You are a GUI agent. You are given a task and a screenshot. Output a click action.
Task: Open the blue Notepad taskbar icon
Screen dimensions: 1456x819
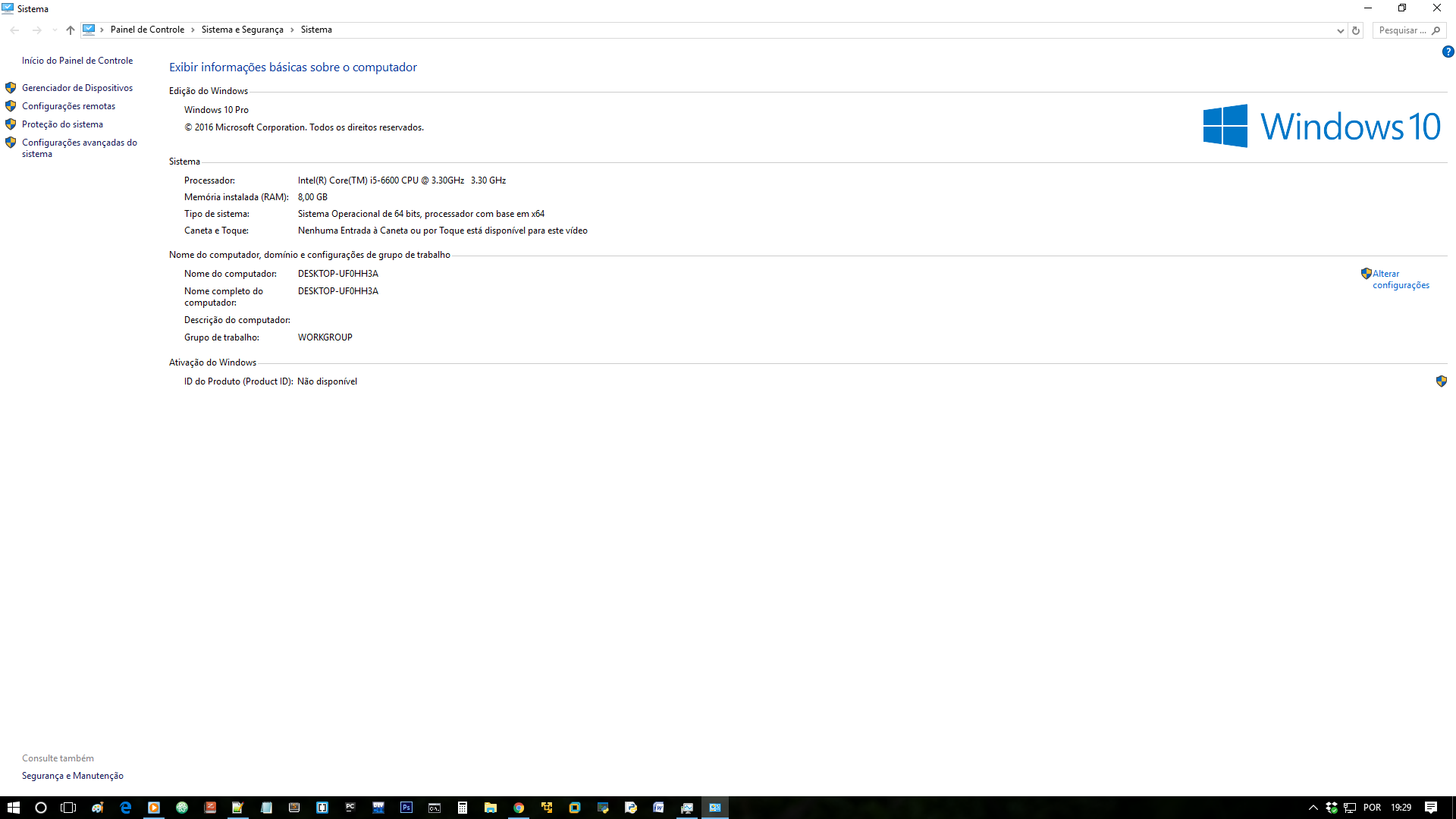pos(266,808)
